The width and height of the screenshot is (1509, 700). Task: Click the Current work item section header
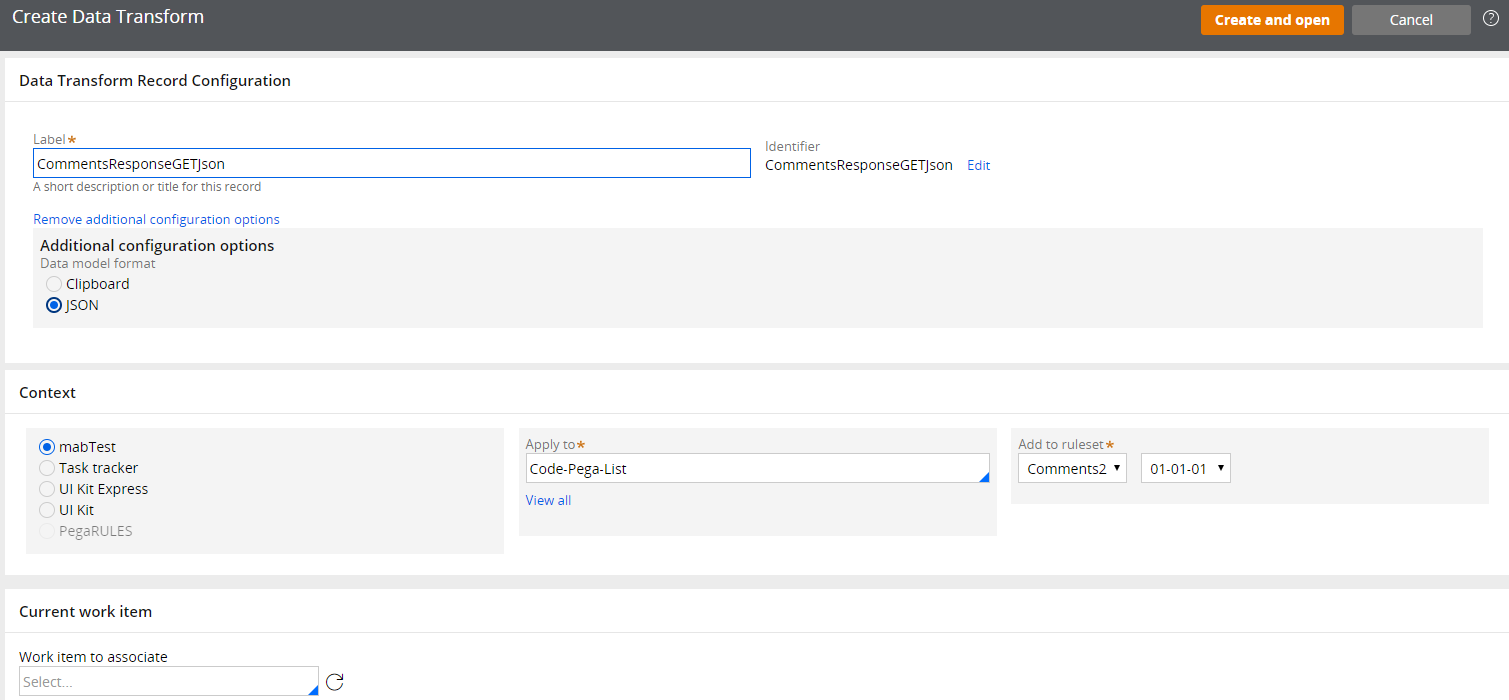click(x=85, y=611)
